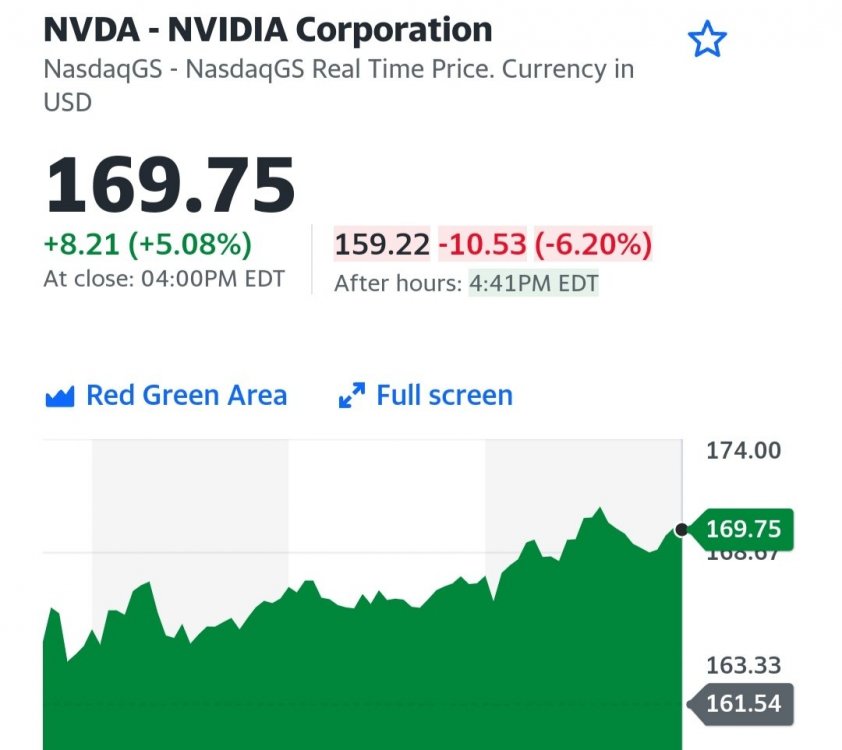Click the At close: 04:00PM EDT text

[164, 279]
